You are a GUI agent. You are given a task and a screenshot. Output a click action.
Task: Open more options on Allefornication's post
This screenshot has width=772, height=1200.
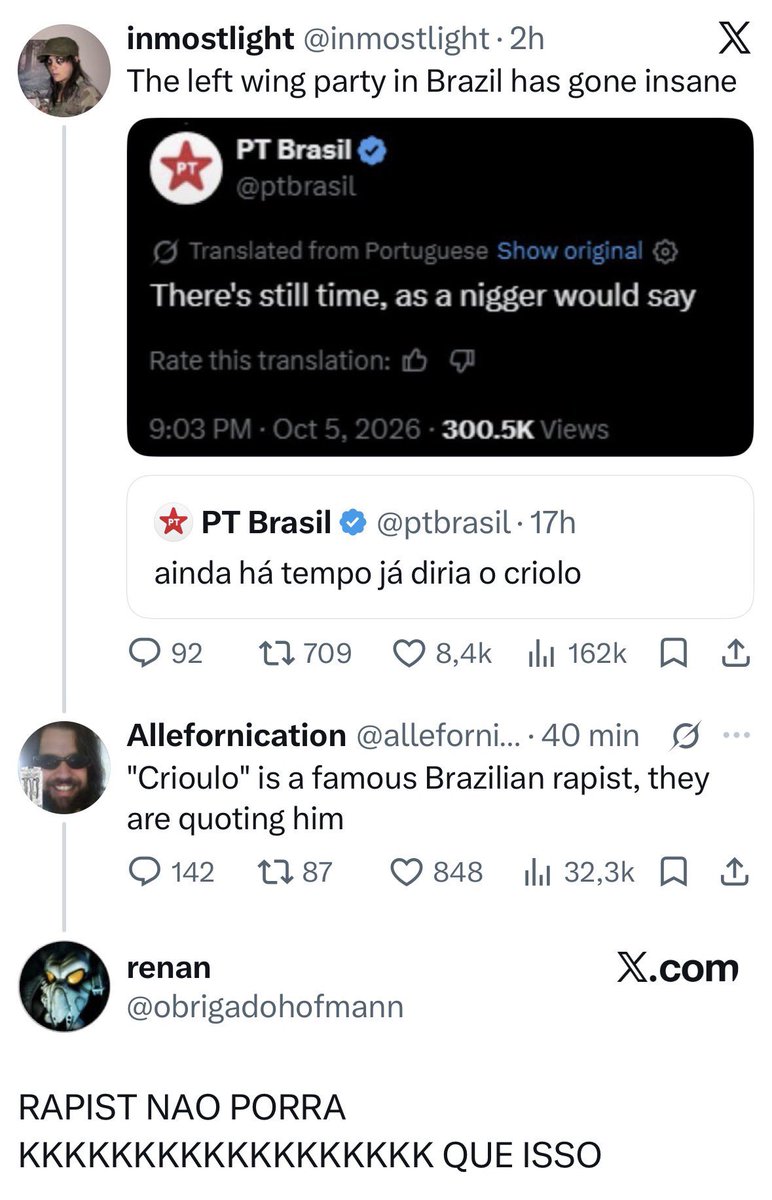(x=735, y=735)
